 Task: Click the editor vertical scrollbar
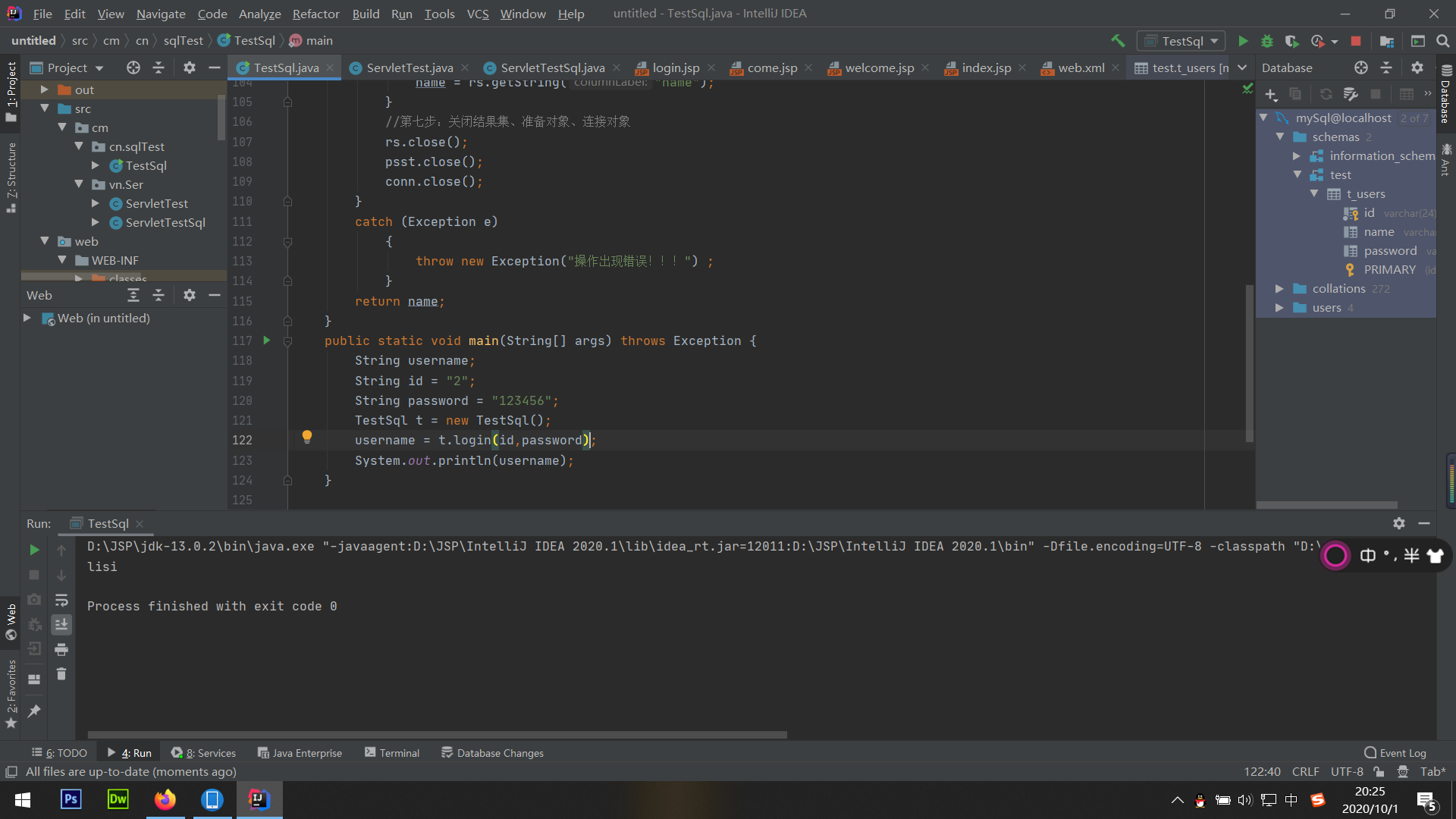[1249, 362]
